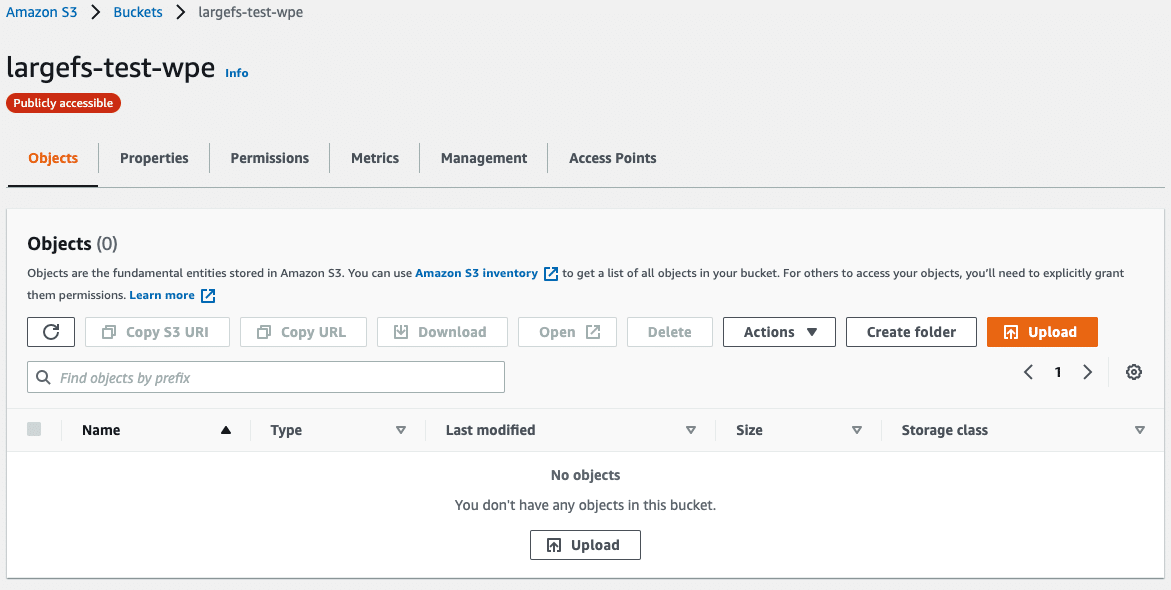Sort by Storage class column arrow
1171x590 pixels.
(1139, 430)
